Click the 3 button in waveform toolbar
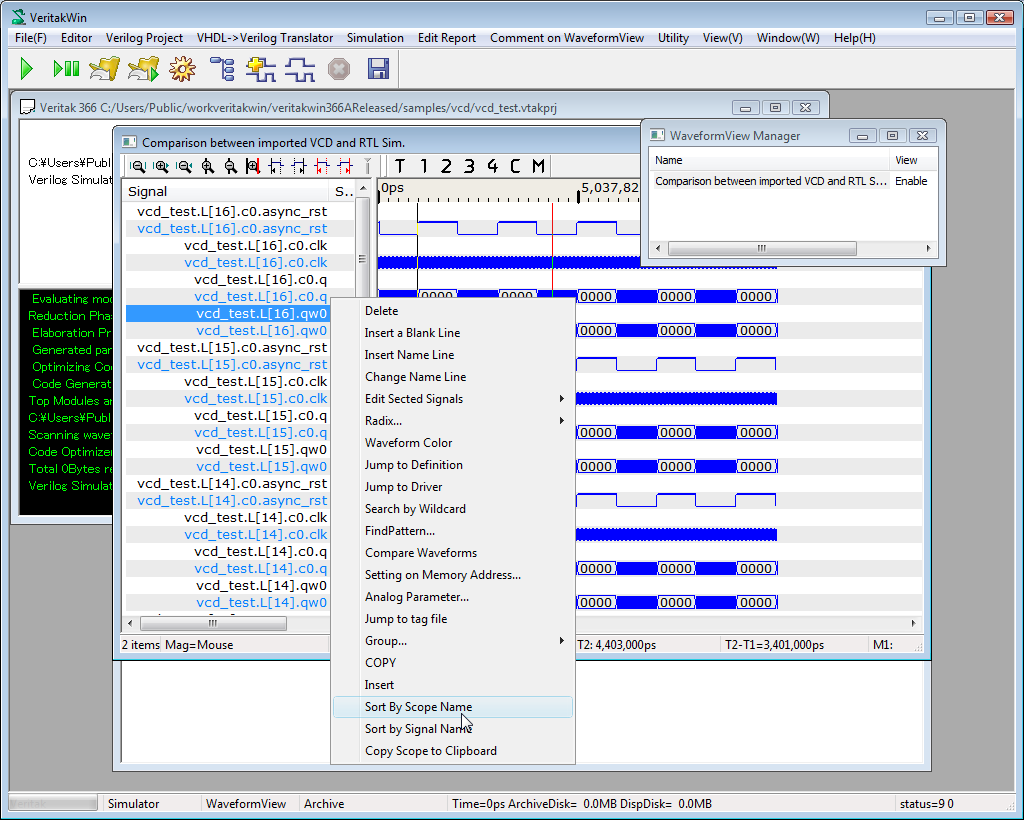The image size is (1024, 820). pos(469,166)
